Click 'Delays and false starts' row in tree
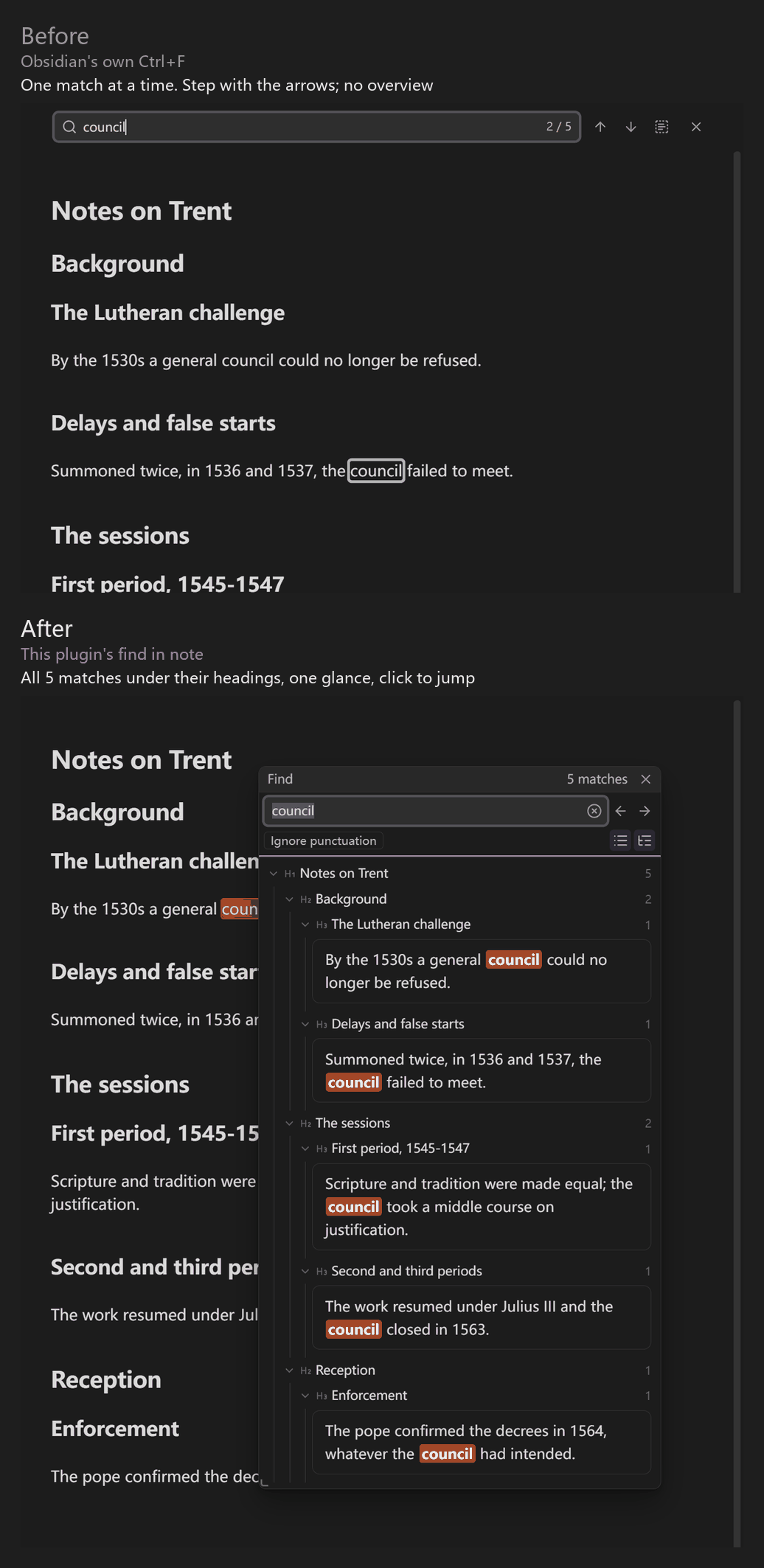Viewport: 764px width, 1568px height. pos(476,1024)
